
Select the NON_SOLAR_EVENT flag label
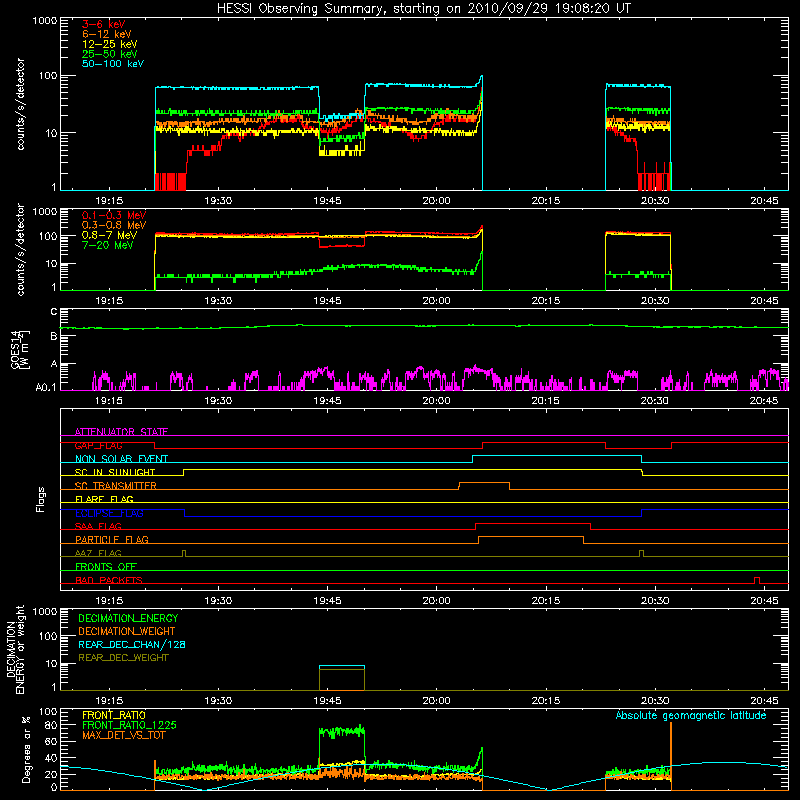tap(121, 459)
